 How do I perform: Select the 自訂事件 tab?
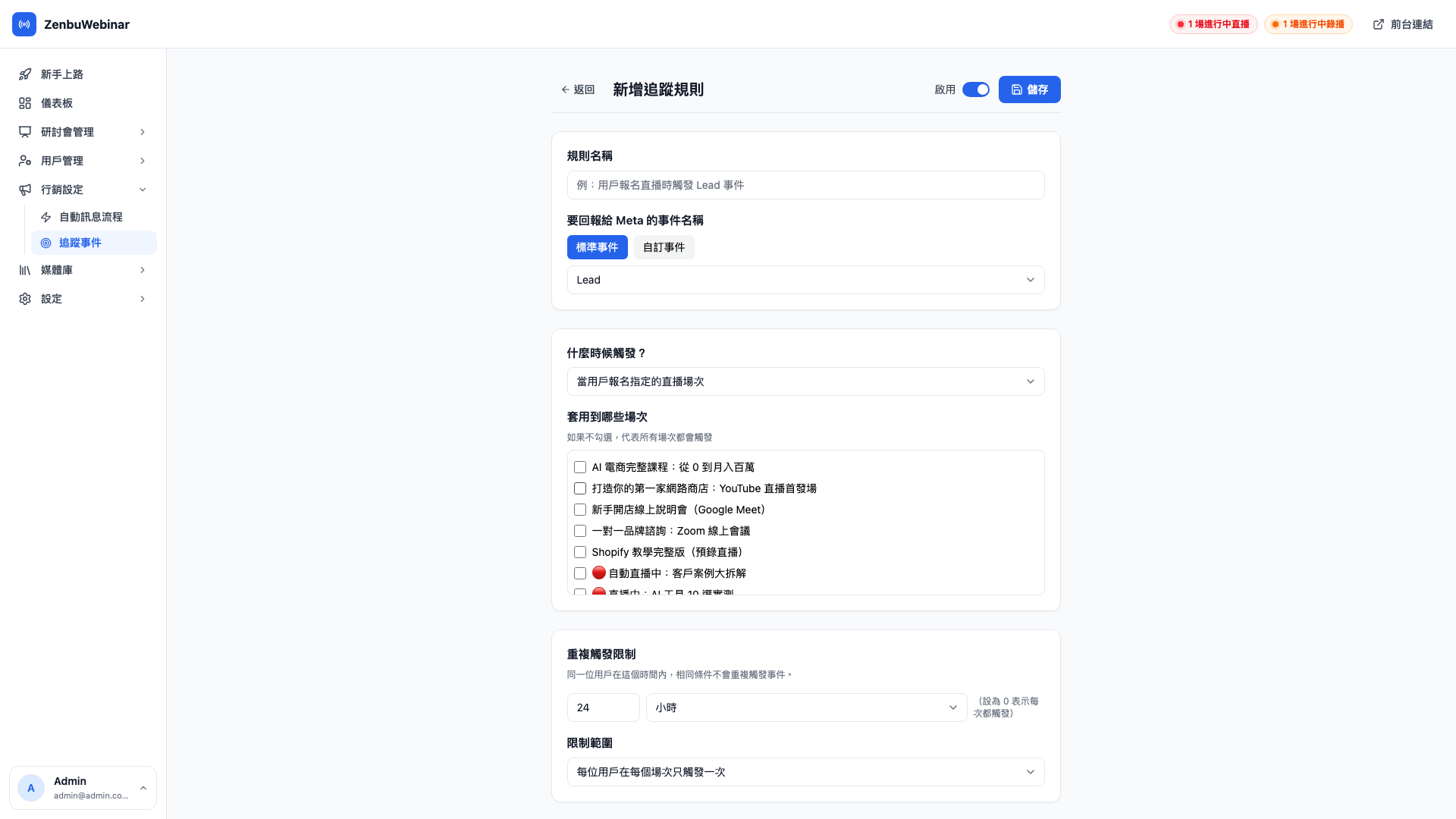pos(664,247)
